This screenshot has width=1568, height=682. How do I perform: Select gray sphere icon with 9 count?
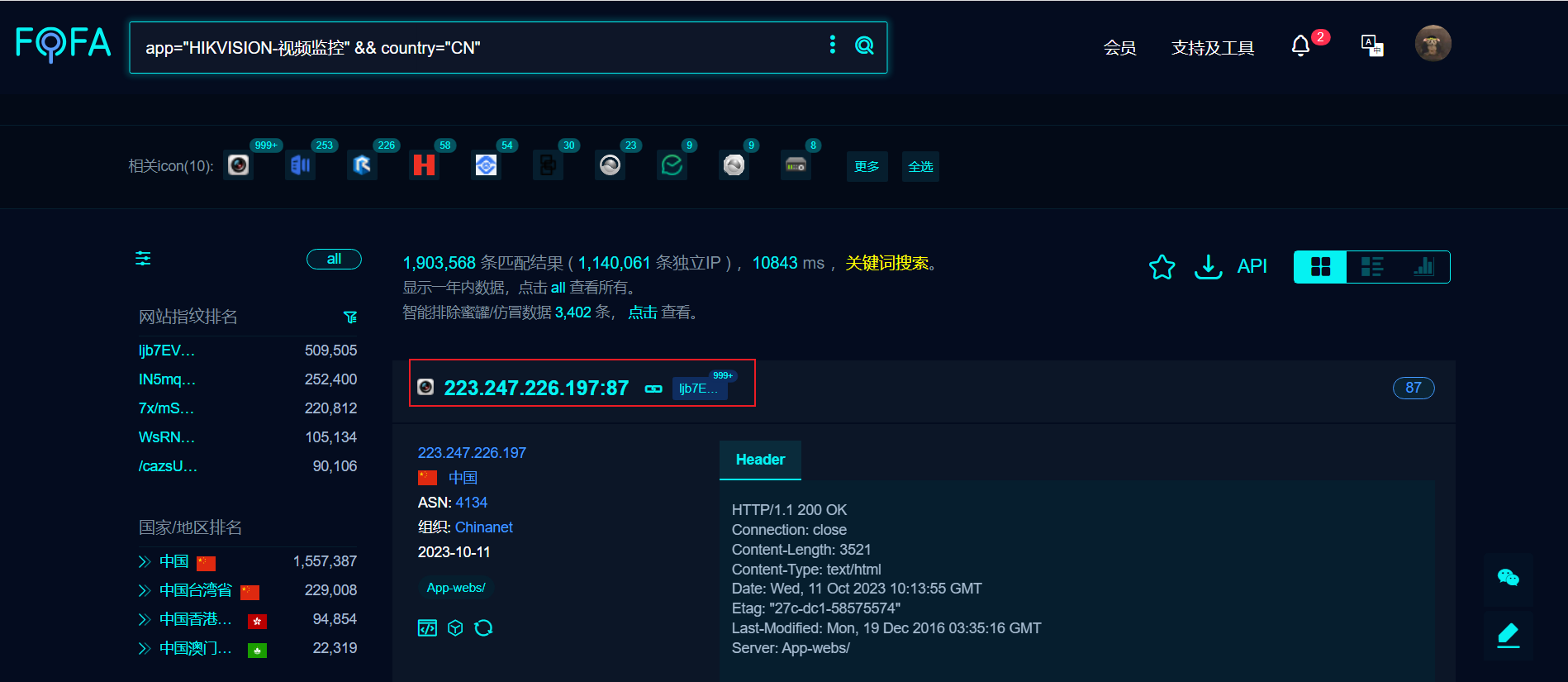click(734, 165)
